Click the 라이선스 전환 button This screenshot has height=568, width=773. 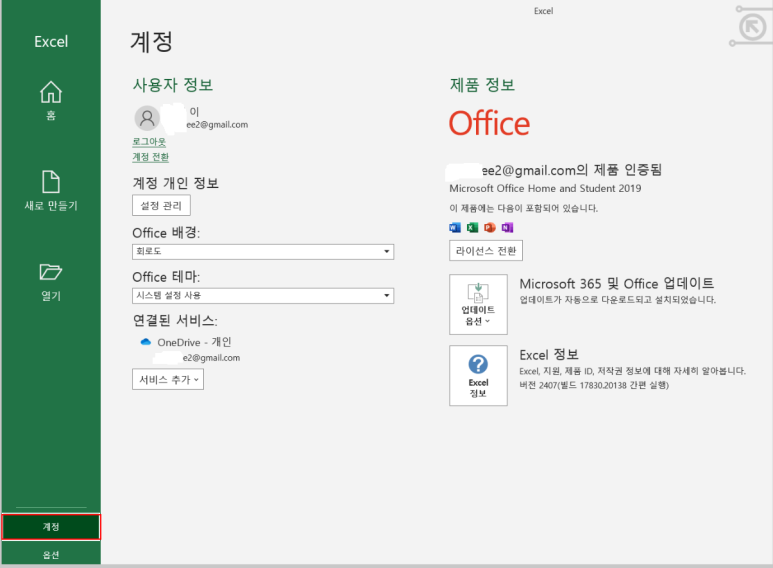(x=486, y=250)
